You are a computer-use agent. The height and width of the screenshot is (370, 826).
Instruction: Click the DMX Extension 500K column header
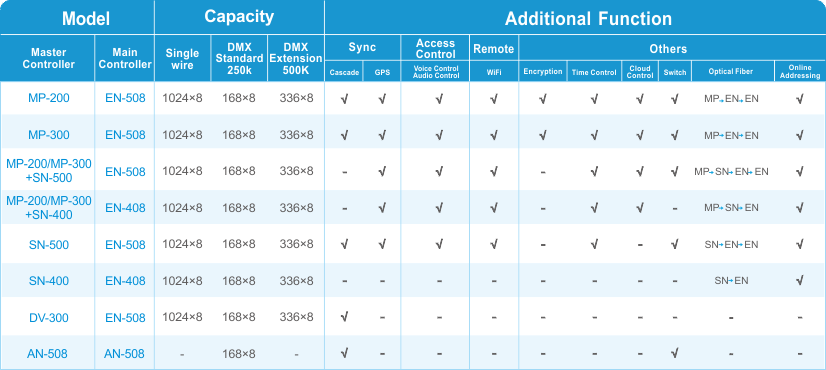coord(296,58)
